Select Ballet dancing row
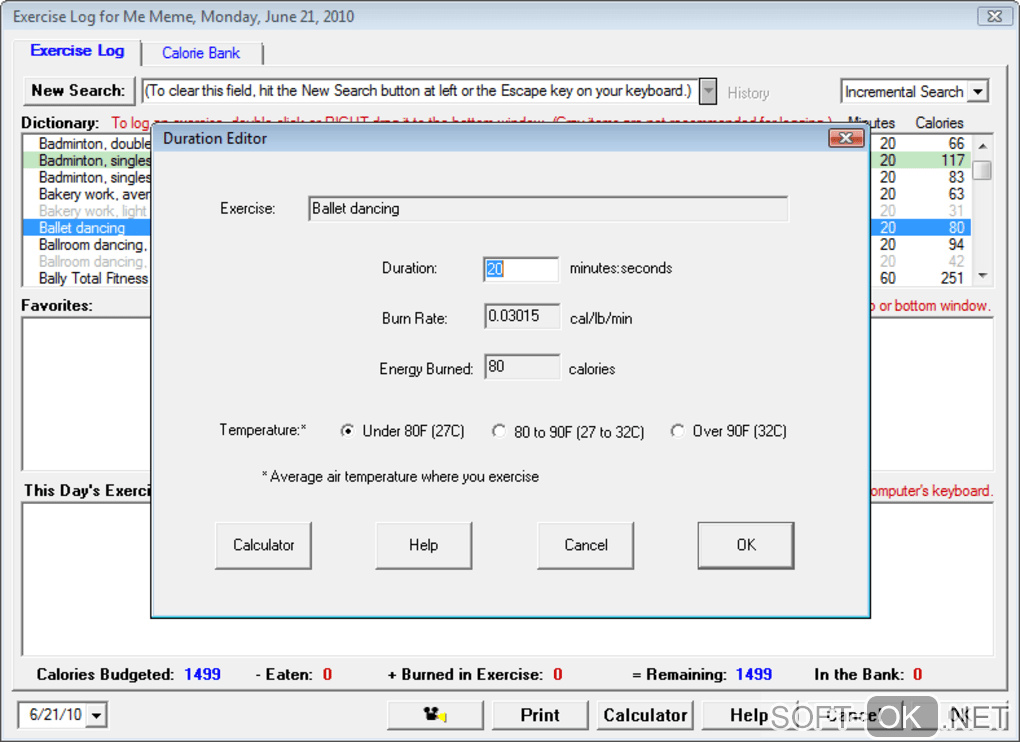 tap(87, 228)
